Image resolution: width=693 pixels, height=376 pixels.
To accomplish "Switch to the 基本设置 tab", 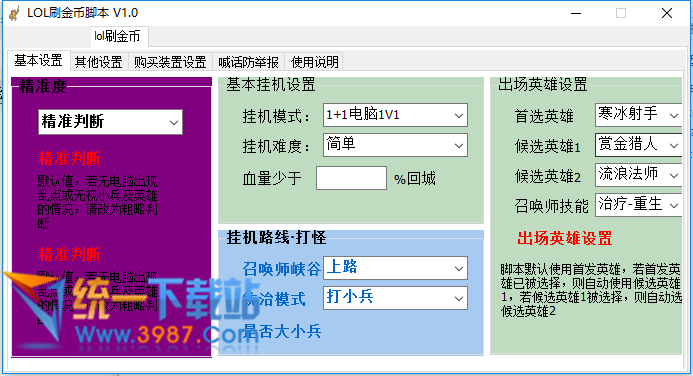I will pos(38,61).
